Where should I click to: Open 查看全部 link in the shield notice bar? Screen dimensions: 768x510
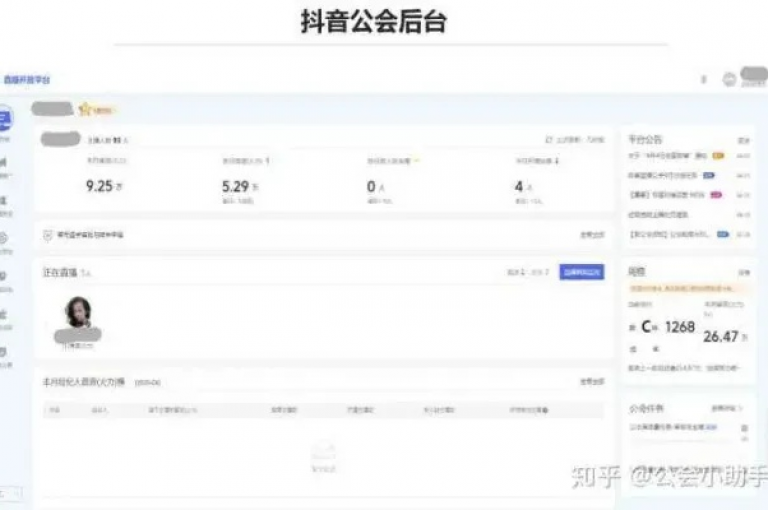point(592,235)
